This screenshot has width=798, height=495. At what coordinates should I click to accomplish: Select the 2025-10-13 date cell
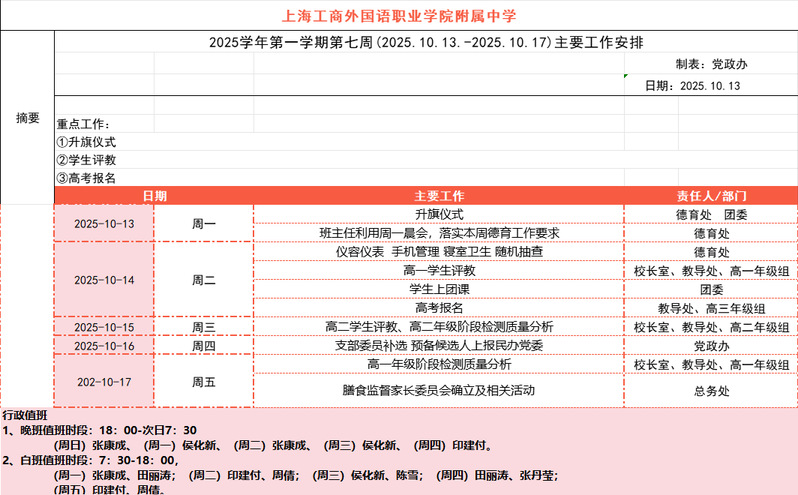pos(104,224)
